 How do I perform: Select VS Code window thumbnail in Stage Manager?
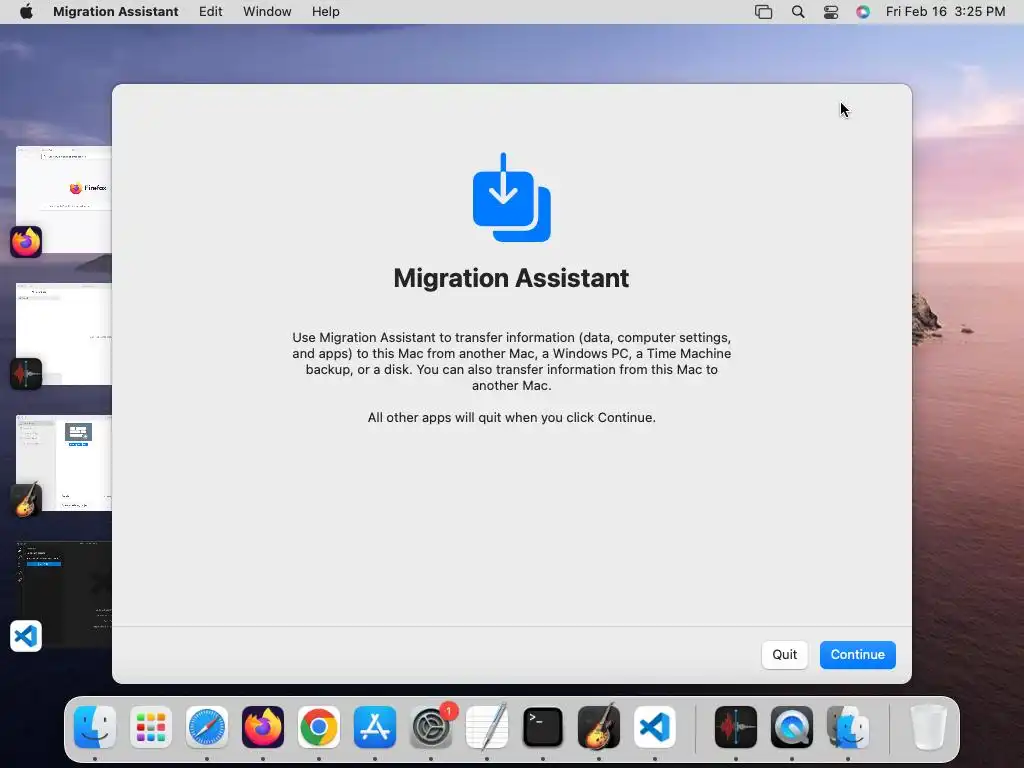[64, 594]
